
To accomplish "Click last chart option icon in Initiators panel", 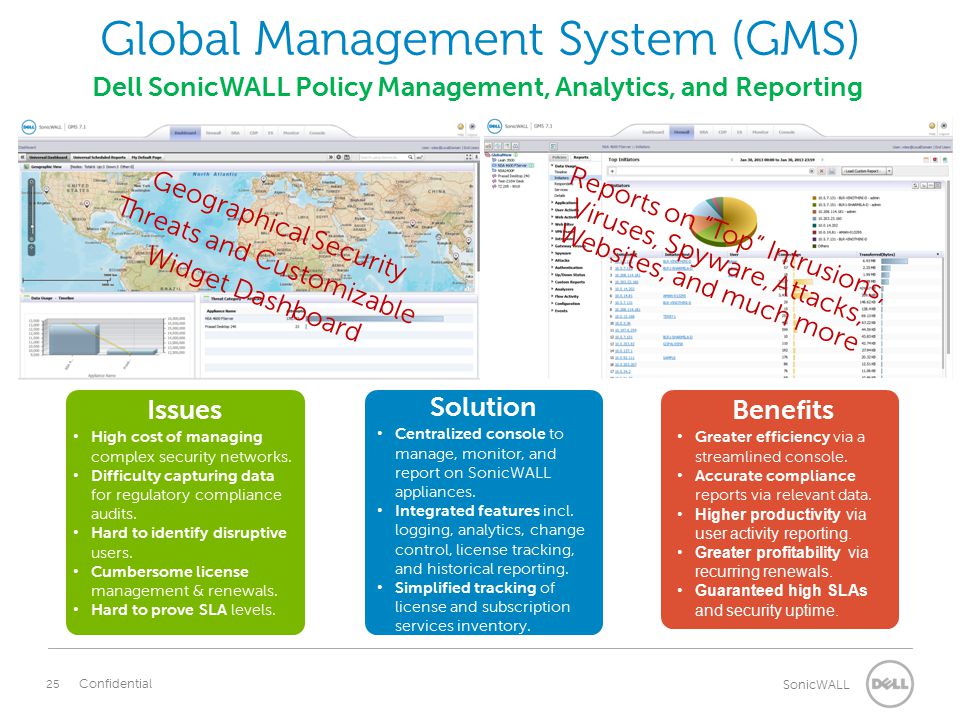I will 937,185.
